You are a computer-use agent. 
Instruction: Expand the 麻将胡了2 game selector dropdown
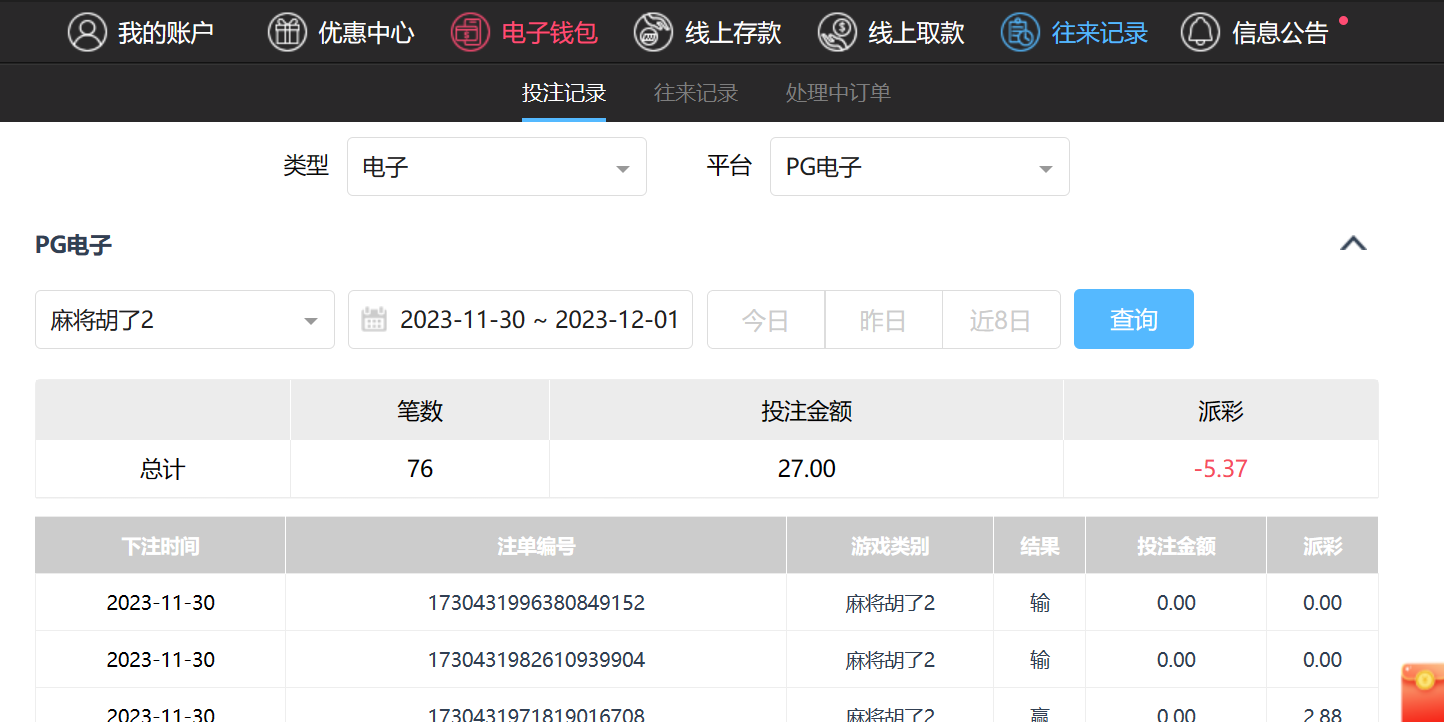[x=184, y=320]
